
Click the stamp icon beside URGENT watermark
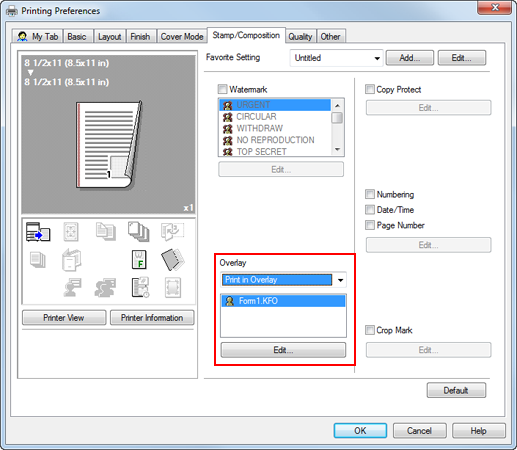coord(228,105)
